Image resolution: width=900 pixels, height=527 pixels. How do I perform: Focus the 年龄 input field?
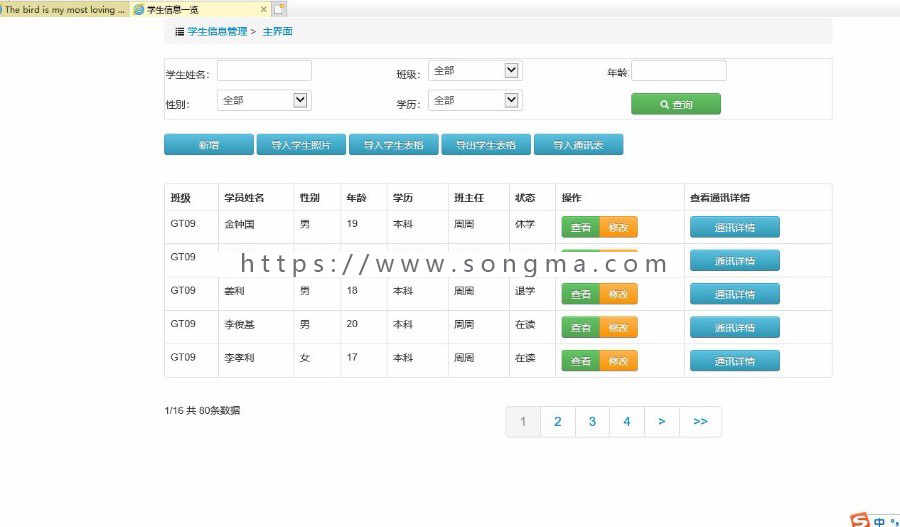[x=678, y=71]
